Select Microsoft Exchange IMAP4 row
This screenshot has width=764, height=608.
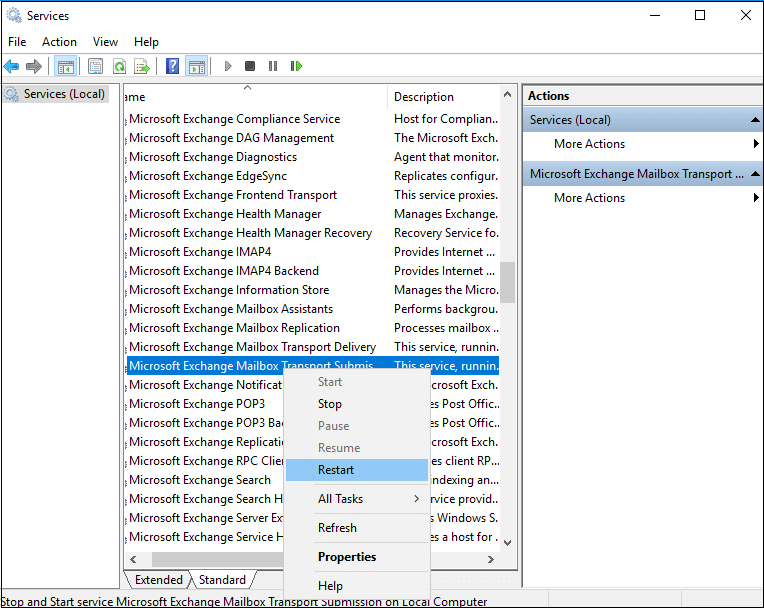click(x=312, y=252)
